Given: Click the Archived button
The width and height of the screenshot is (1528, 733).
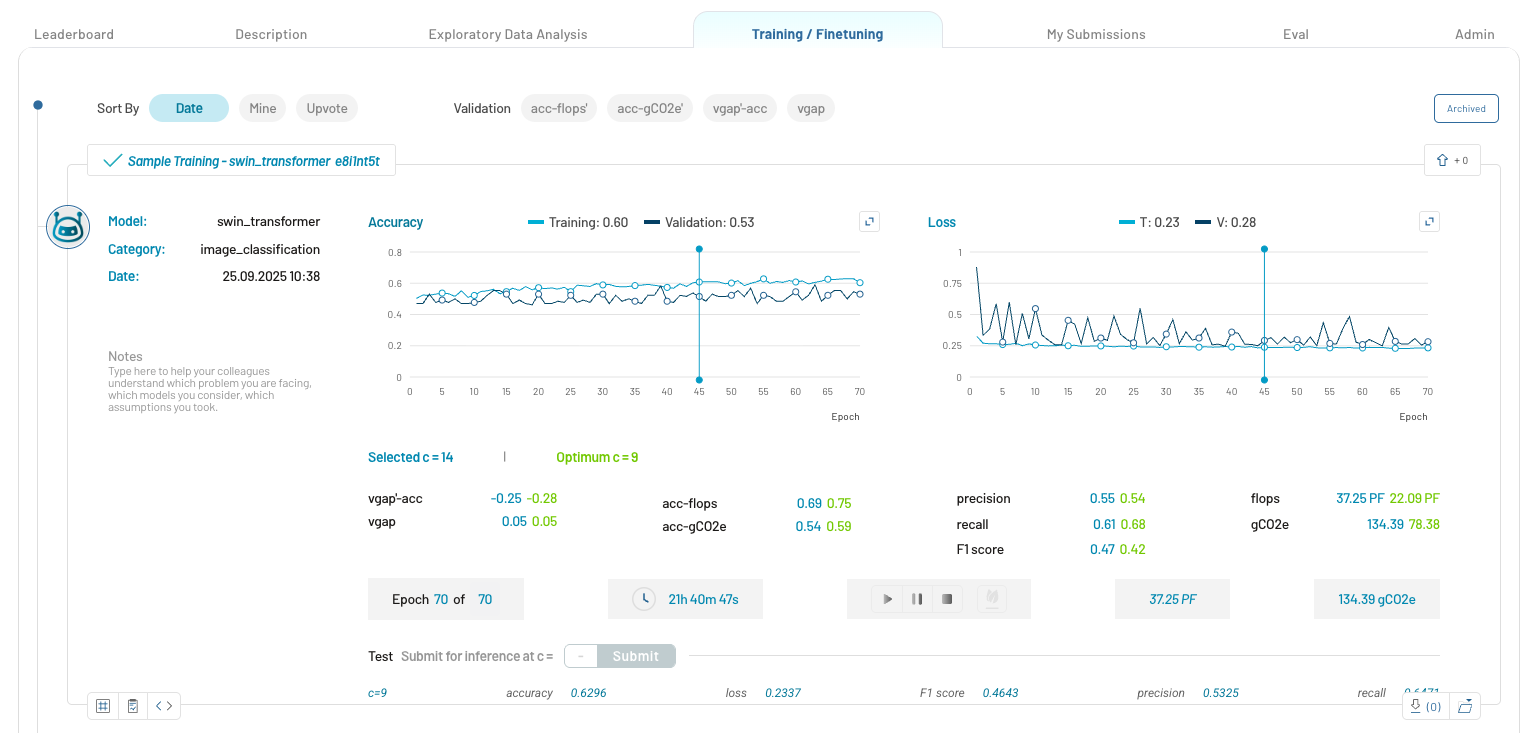Looking at the screenshot, I should coord(1465,108).
